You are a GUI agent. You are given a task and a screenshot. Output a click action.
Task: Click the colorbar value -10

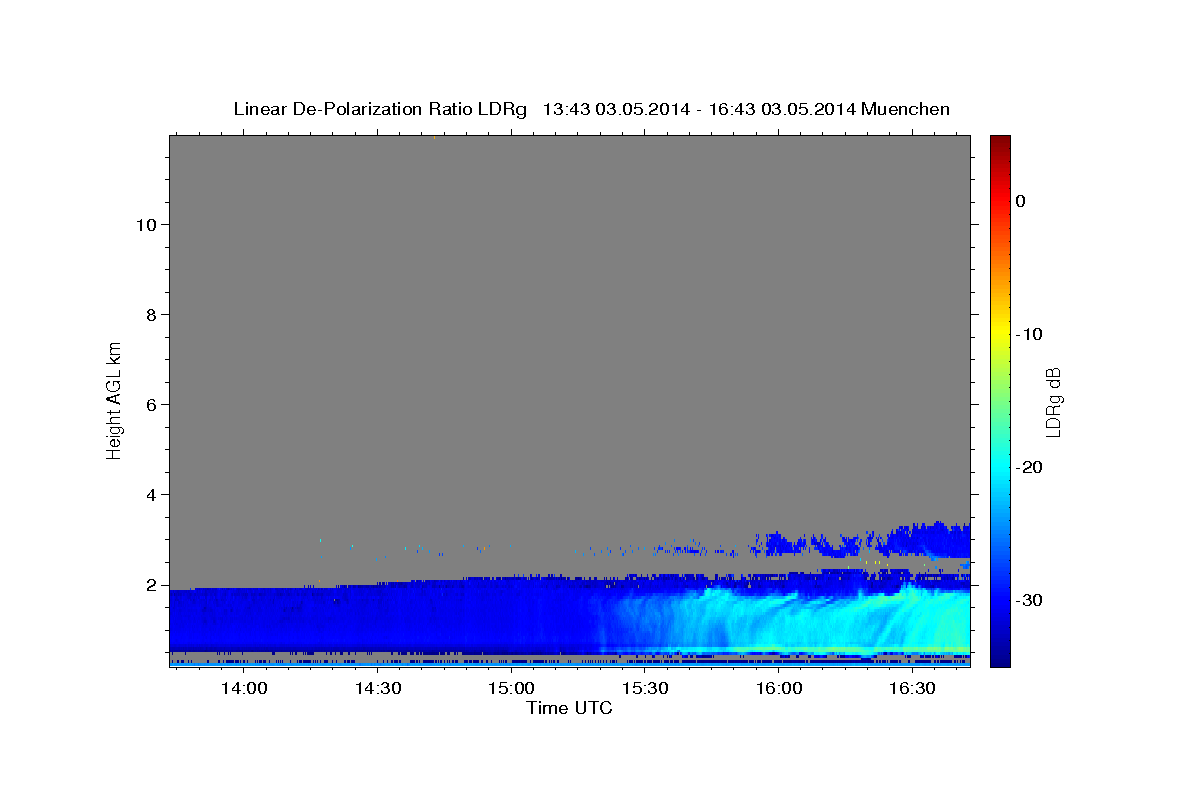[x=1029, y=334]
